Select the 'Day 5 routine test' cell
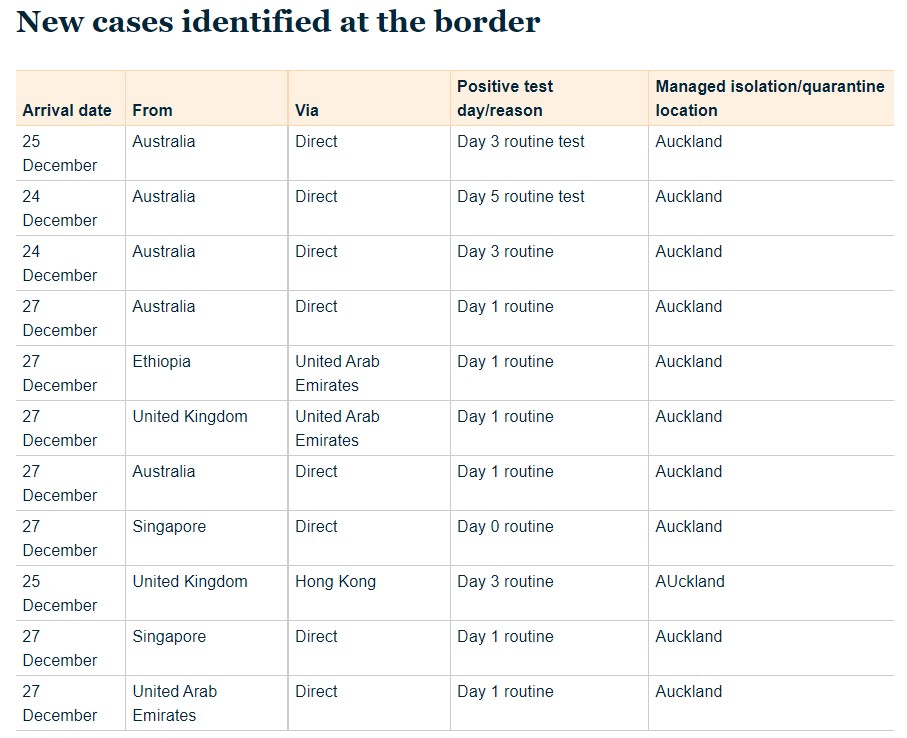The width and height of the screenshot is (907, 738). click(521, 197)
